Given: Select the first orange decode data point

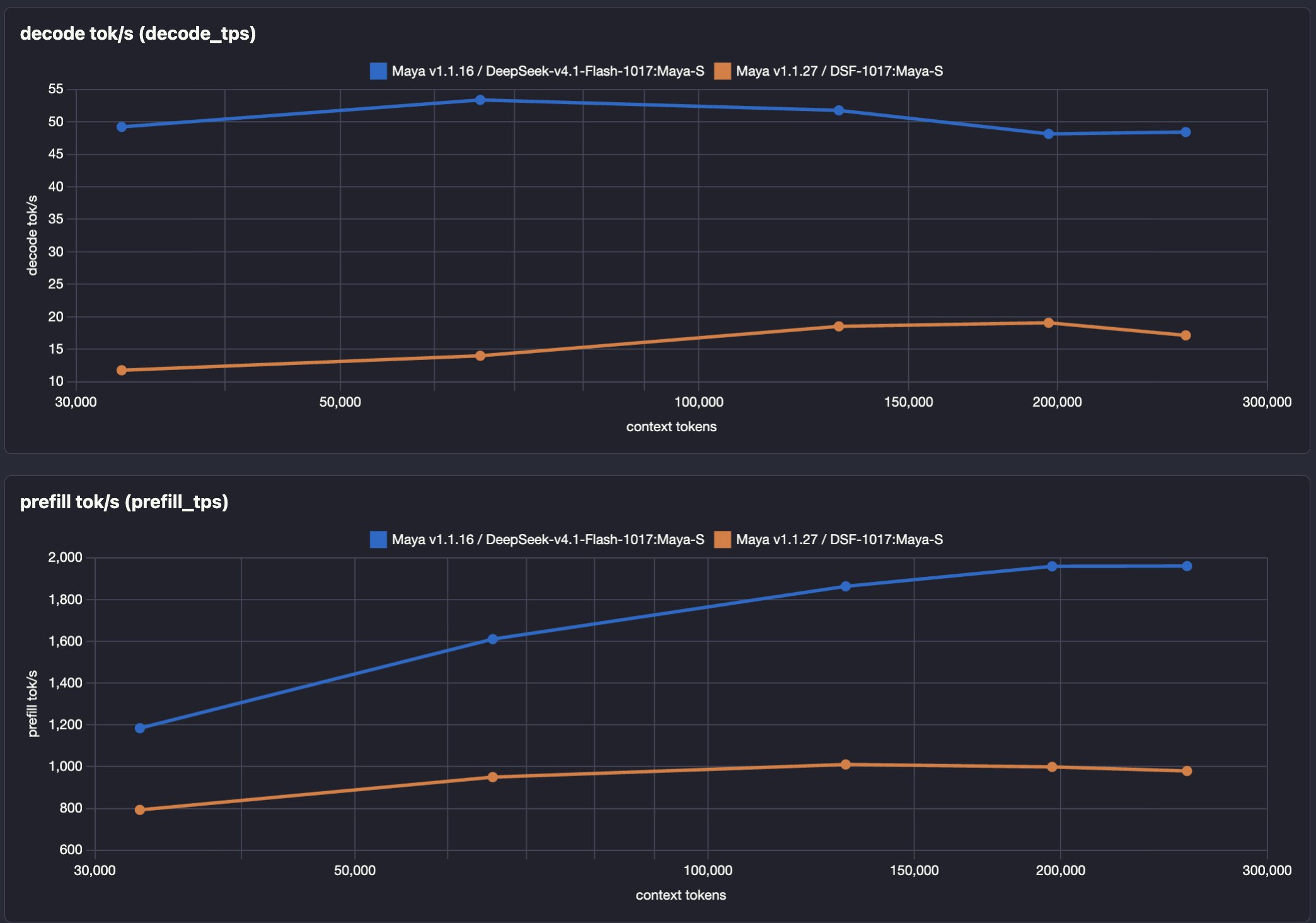Looking at the screenshot, I should tap(122, 371).
